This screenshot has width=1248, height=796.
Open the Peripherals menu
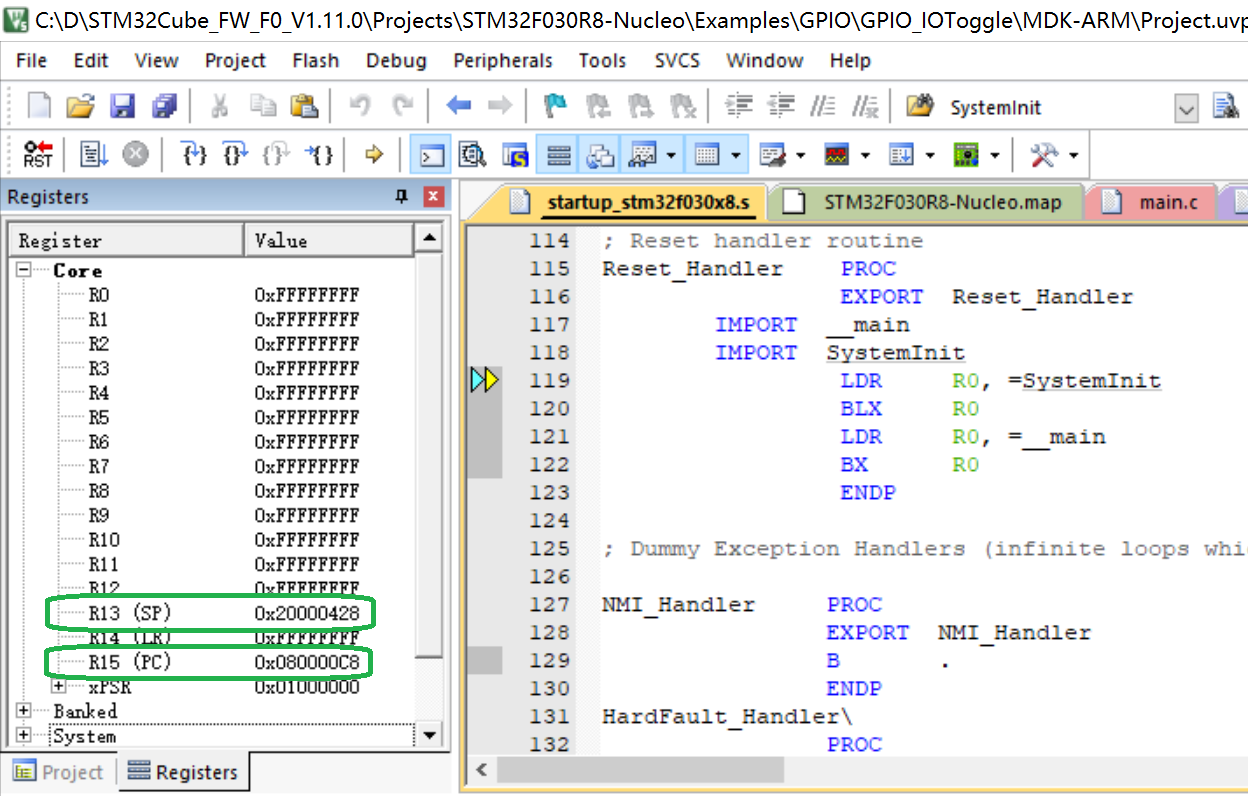tap(503, 61)
